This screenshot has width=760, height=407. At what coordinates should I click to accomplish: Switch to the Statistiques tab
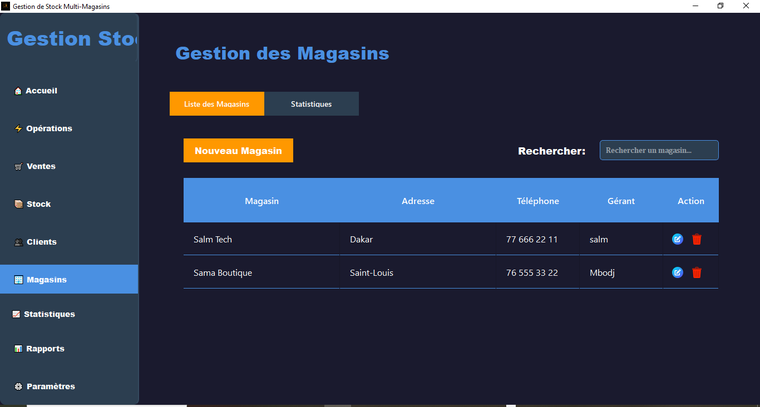[x=311, y=104]
